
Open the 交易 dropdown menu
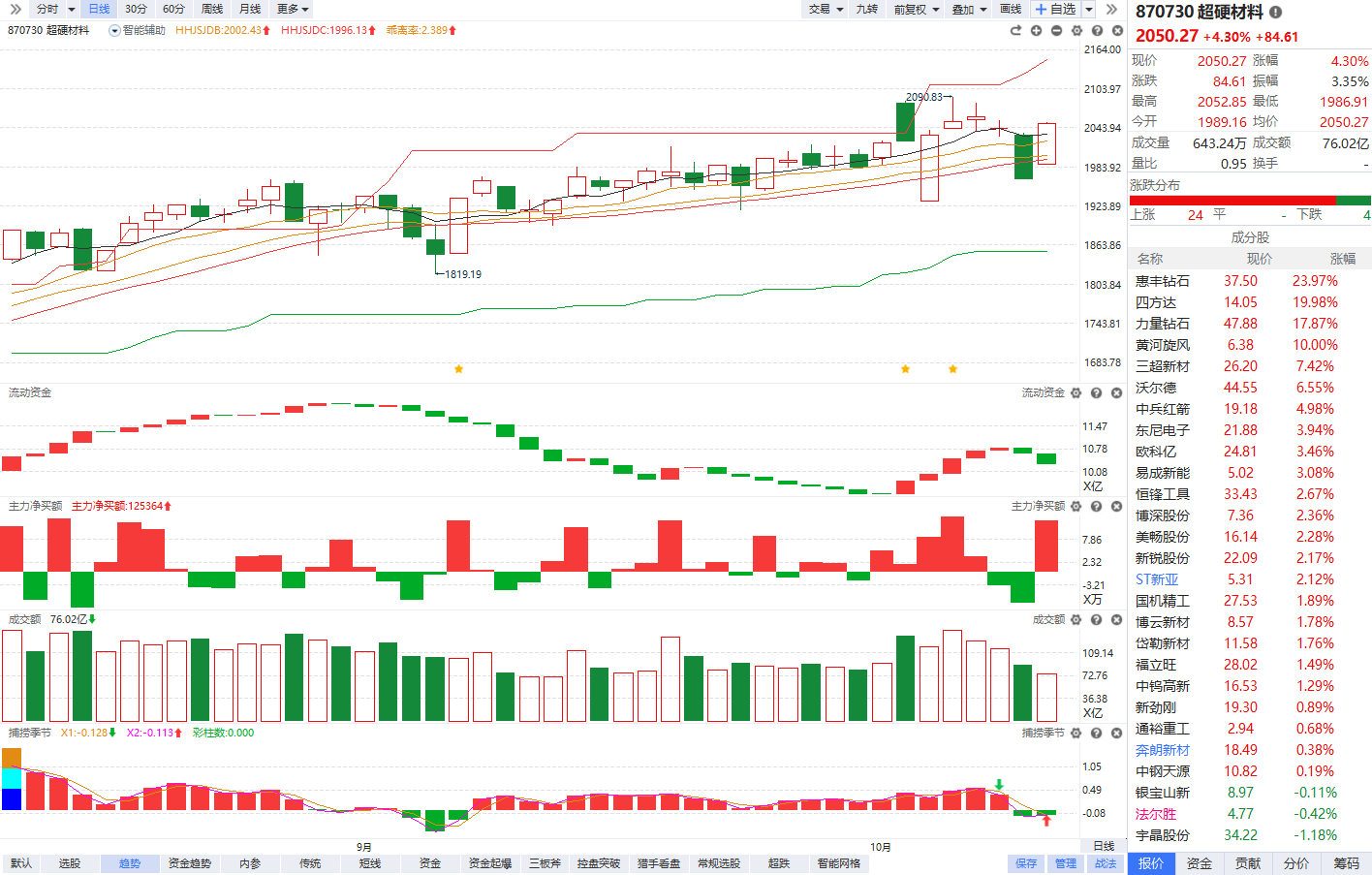click(826, 9)
